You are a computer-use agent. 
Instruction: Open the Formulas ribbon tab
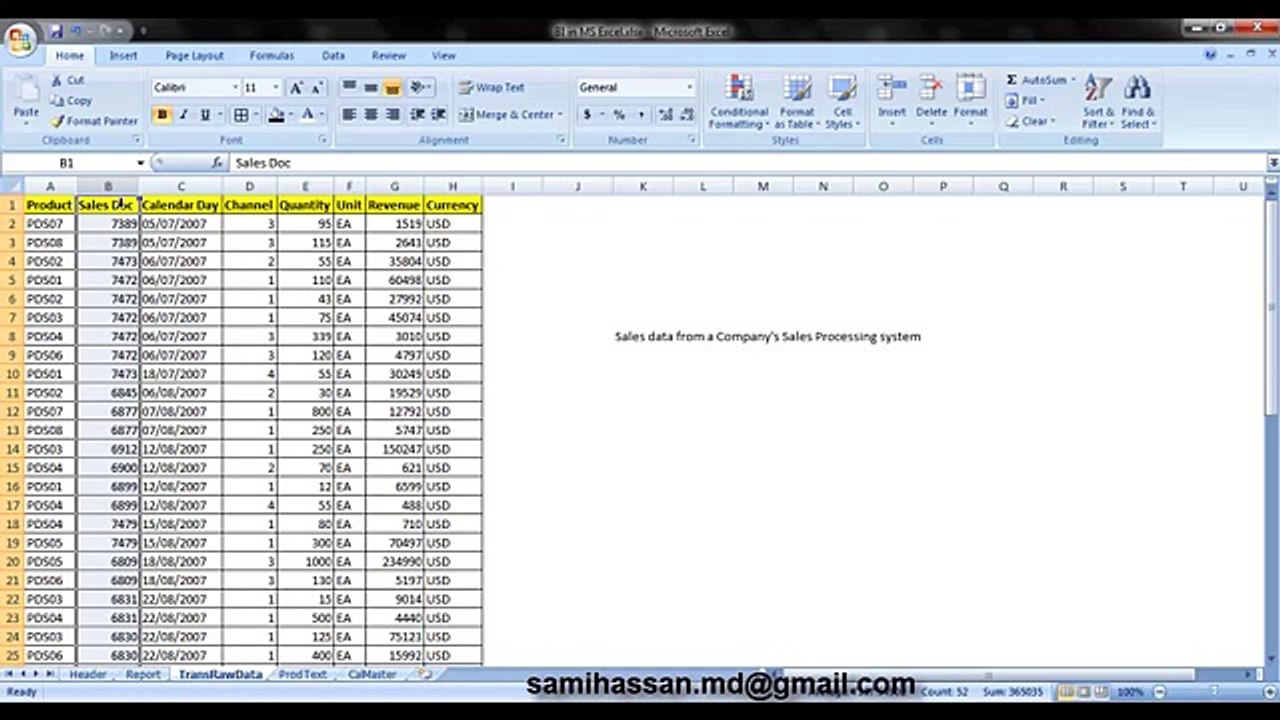point(272,56)
